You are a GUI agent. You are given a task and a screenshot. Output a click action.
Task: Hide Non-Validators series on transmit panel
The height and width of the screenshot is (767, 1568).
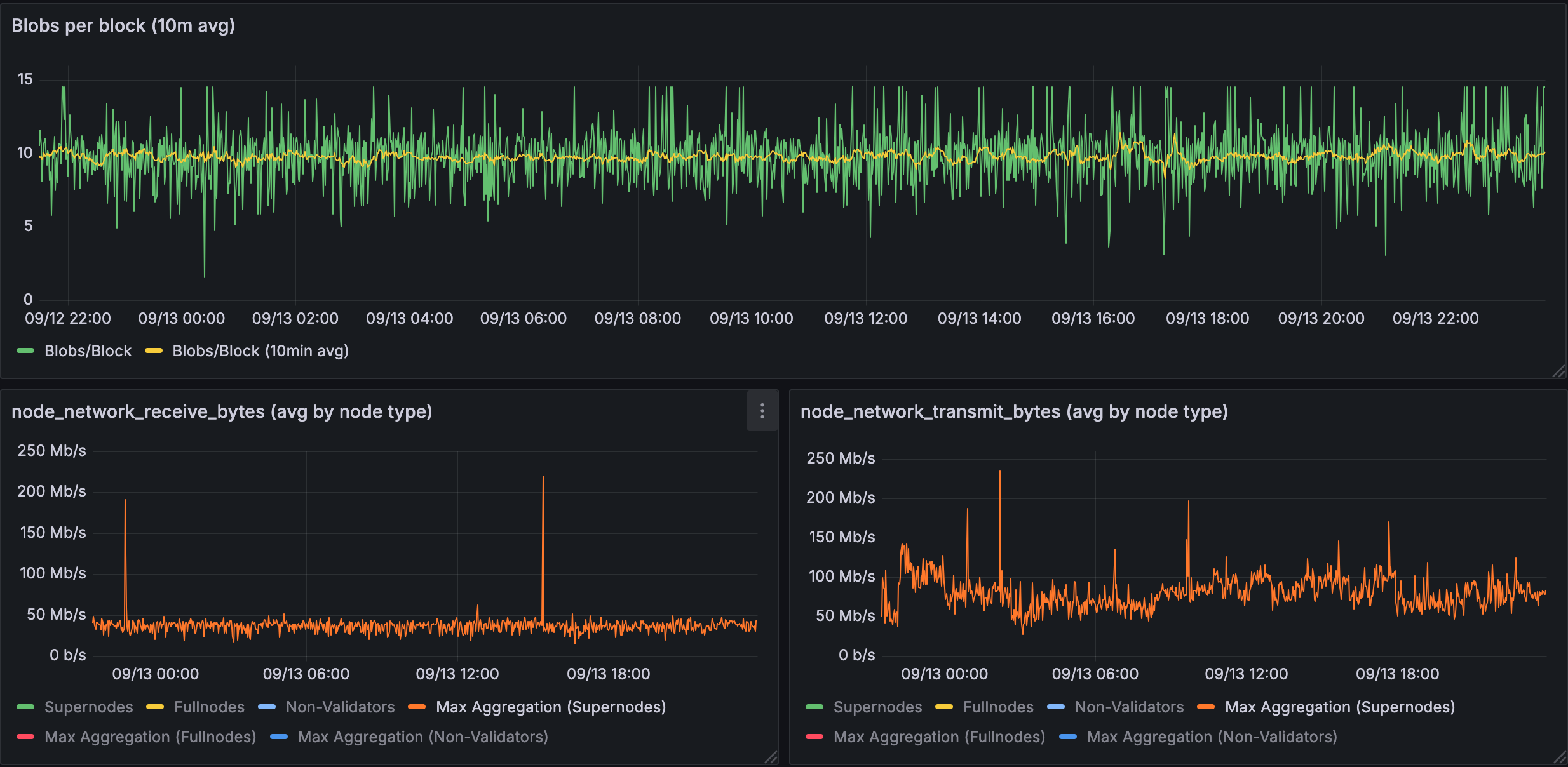pos(1129,707)
